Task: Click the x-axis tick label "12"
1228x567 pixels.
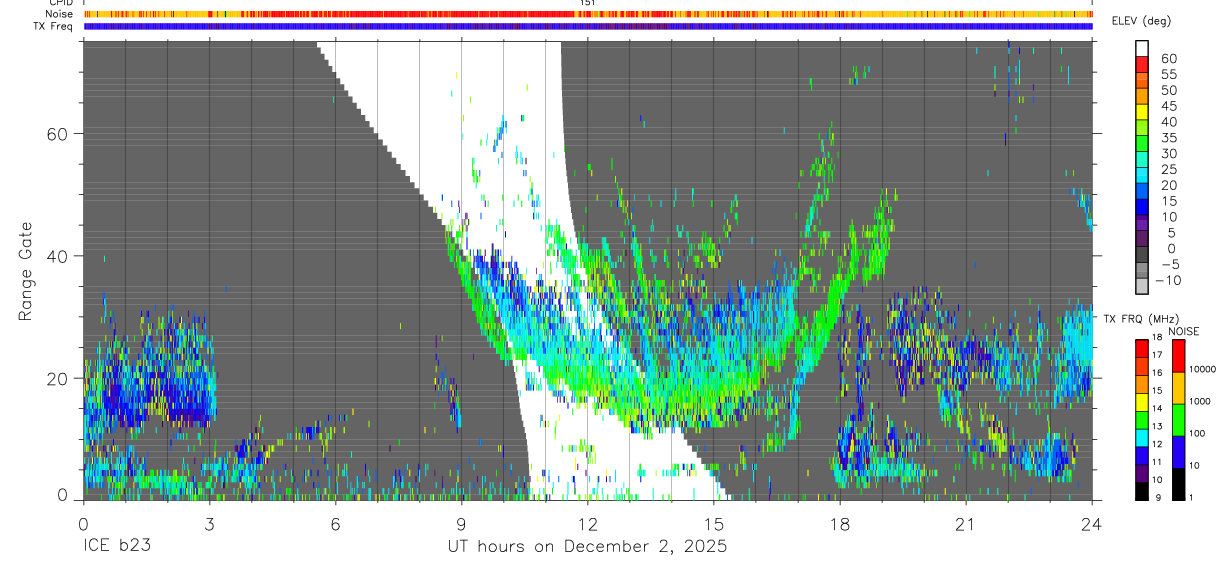Action: click(587, 523)
